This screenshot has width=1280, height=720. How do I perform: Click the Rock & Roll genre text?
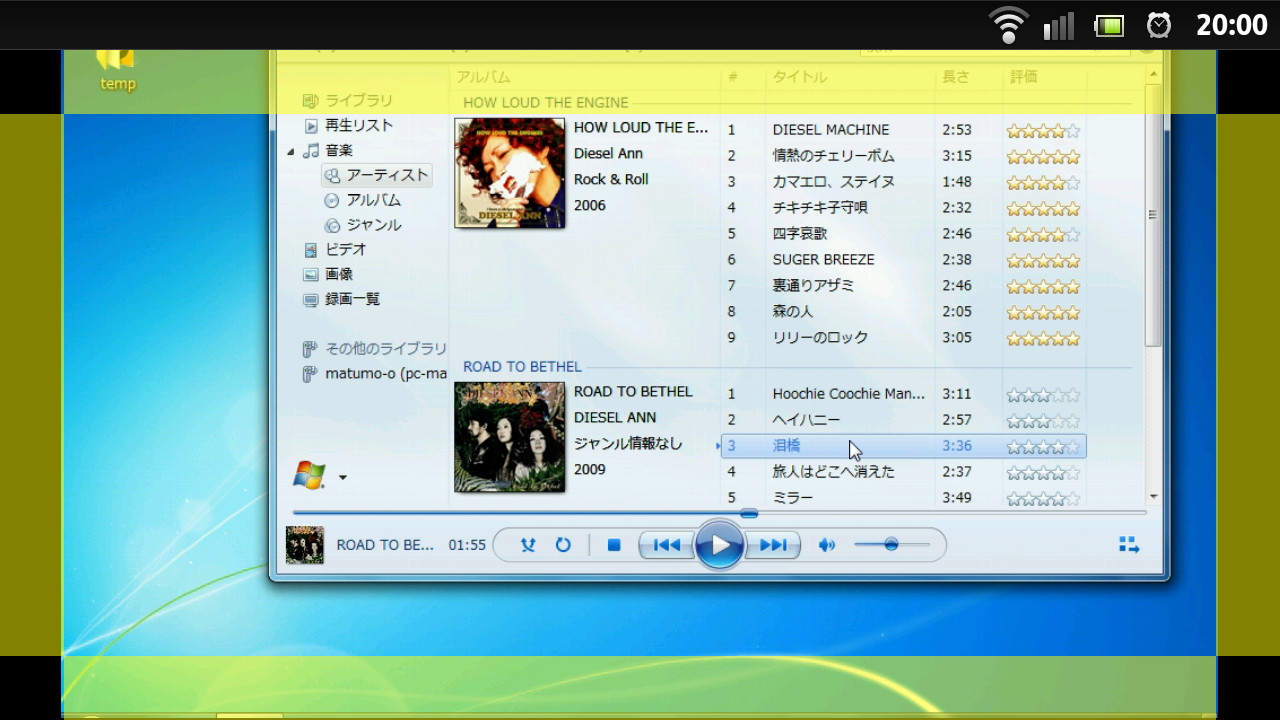click(611, 180)
